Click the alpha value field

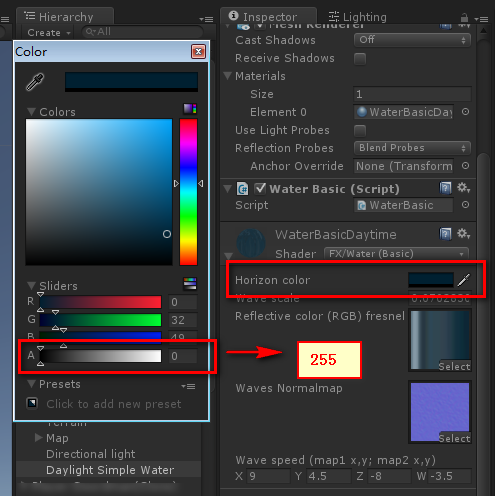pos(183,356)
